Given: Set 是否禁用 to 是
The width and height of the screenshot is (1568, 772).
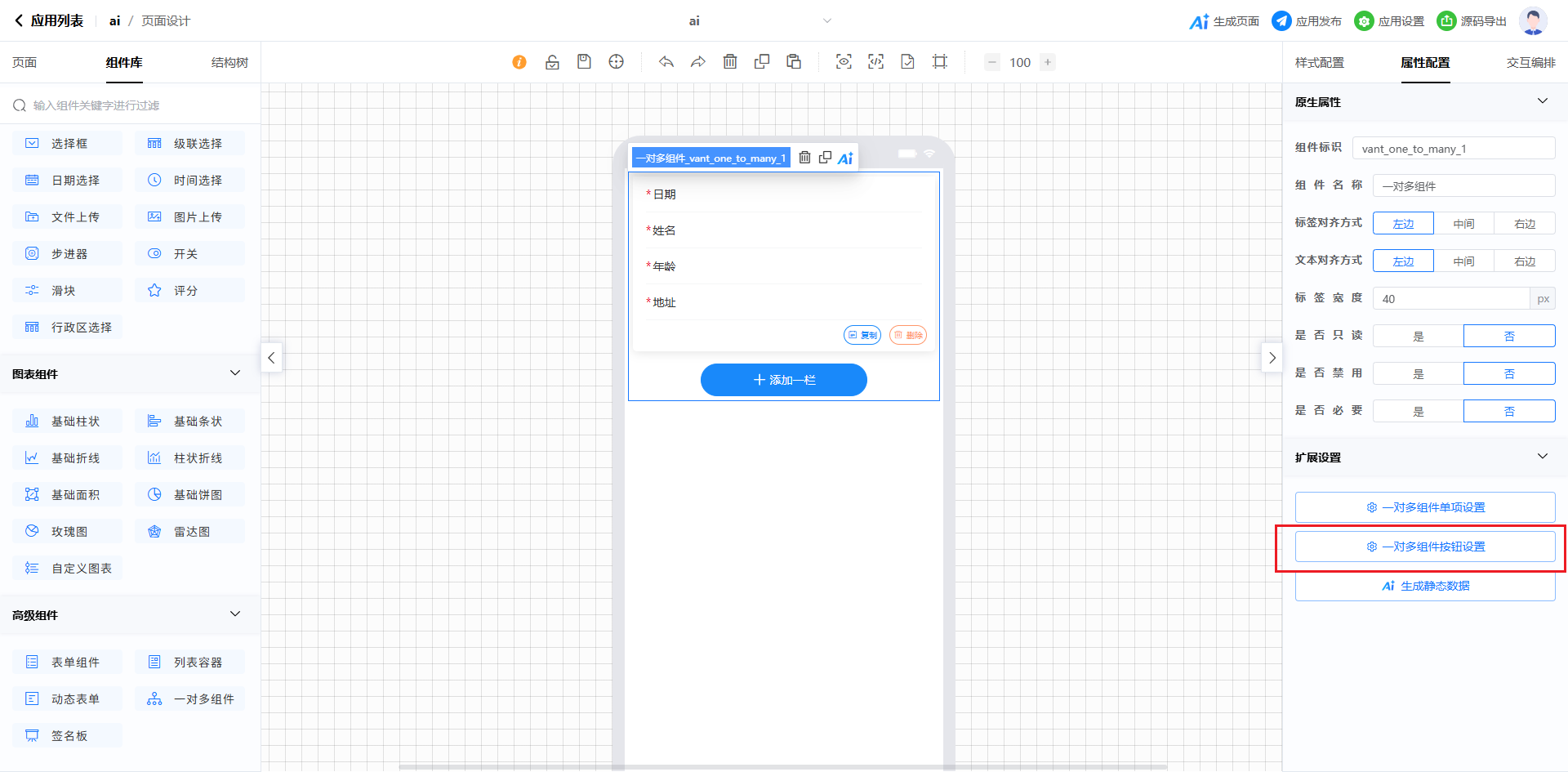Looking at the screenshot, I should pyautogui.click(x=1418, y=373).
